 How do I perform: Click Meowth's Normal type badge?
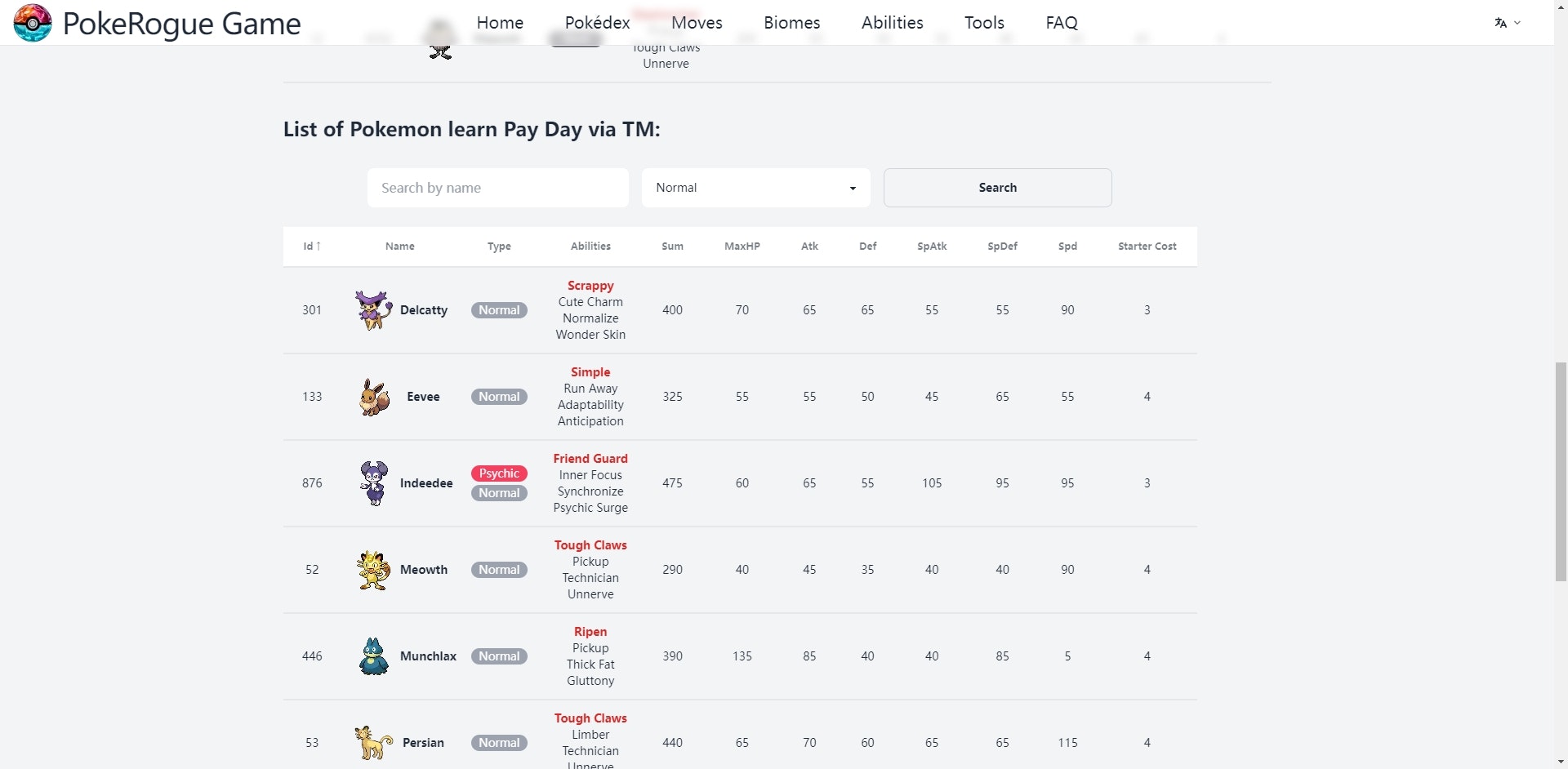[499, 570]
